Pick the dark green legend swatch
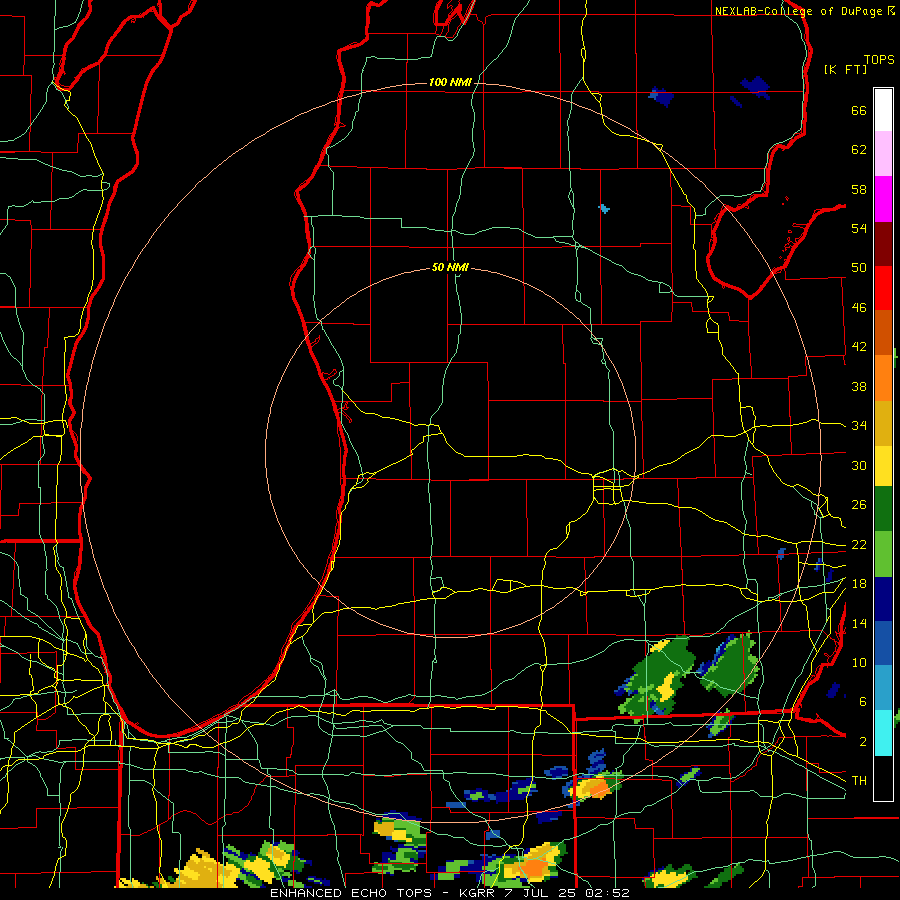Image resolution: width=900 pixels, height=900 pixels. [x=883, y=509]
